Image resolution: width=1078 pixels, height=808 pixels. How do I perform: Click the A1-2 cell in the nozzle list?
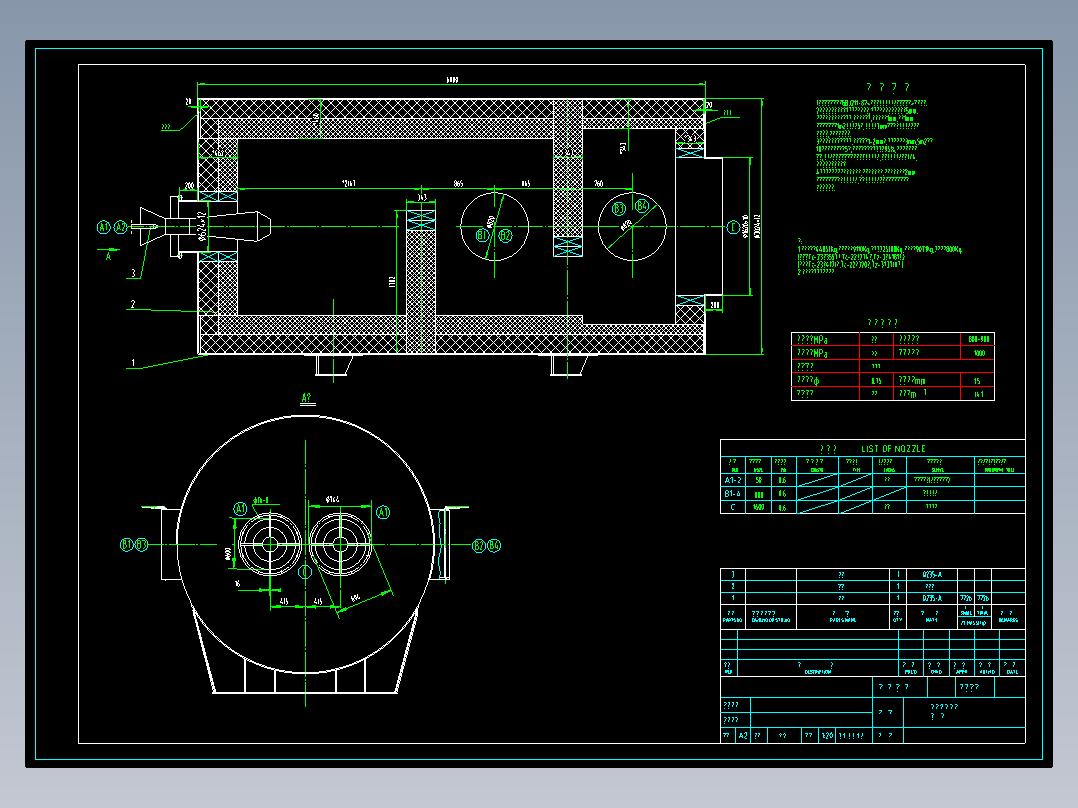click(x=733, y=480)
